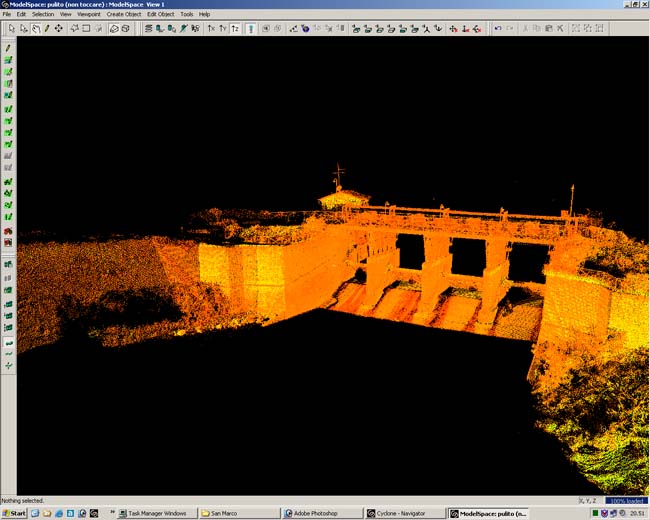This screenshot has height=520, width=650.
Task: Switch to Cyclone - Navigator taskbar window
Action: 404,513
